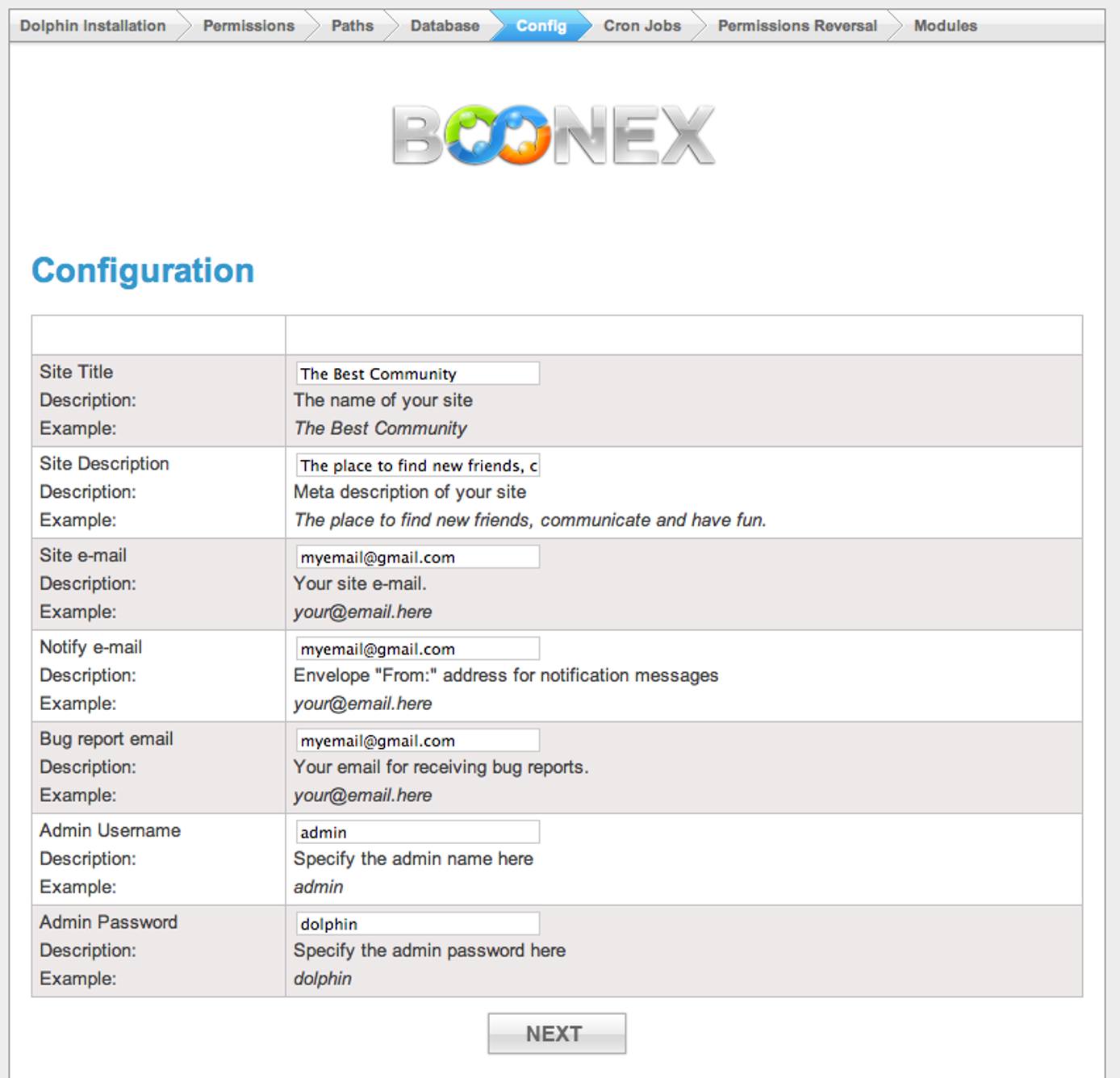Go to the Modules step tab
The height and width of the screenshot is (1078, 1120).
945,26
